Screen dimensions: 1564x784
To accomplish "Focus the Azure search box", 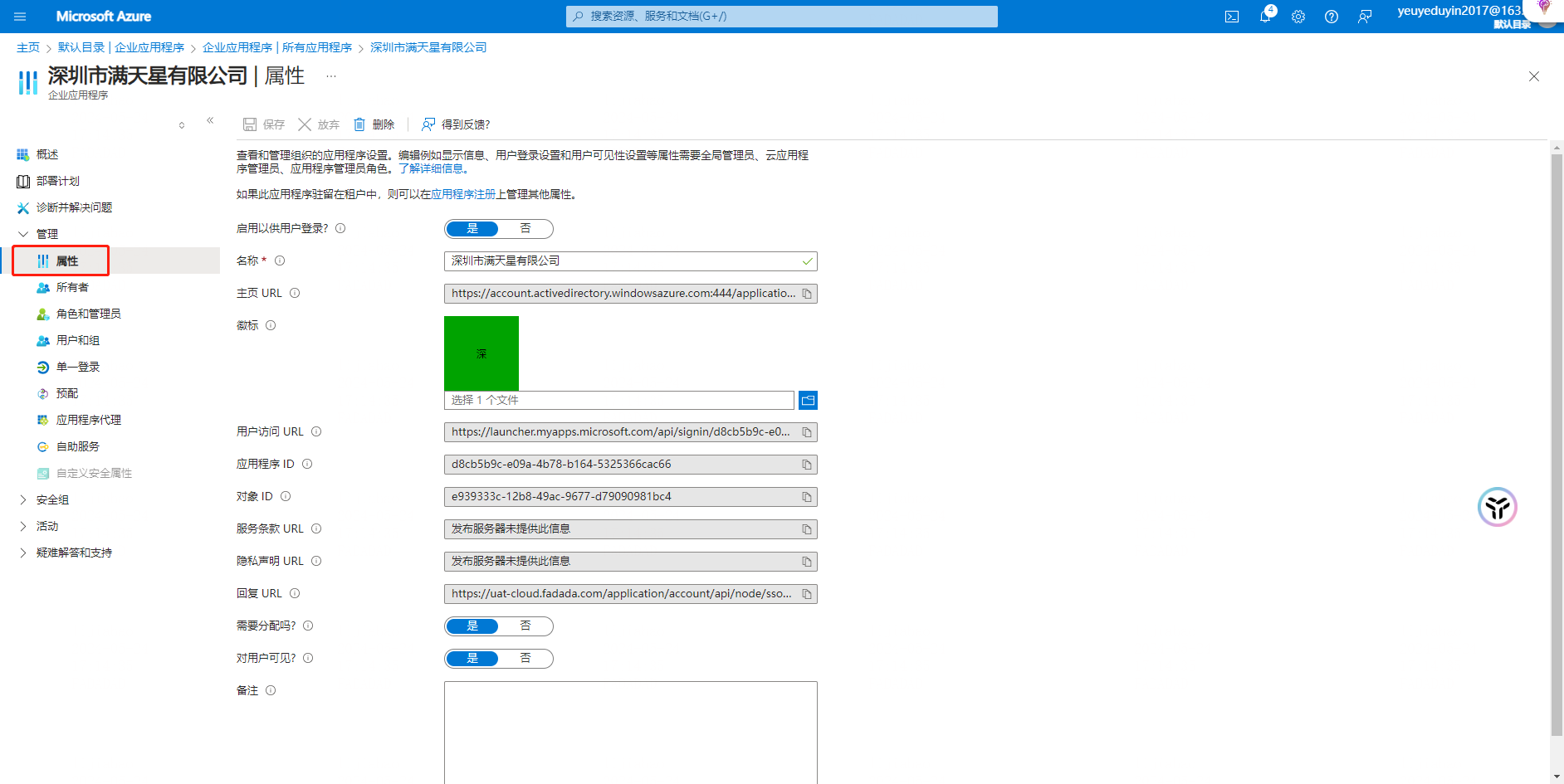I will click(782, 17).
